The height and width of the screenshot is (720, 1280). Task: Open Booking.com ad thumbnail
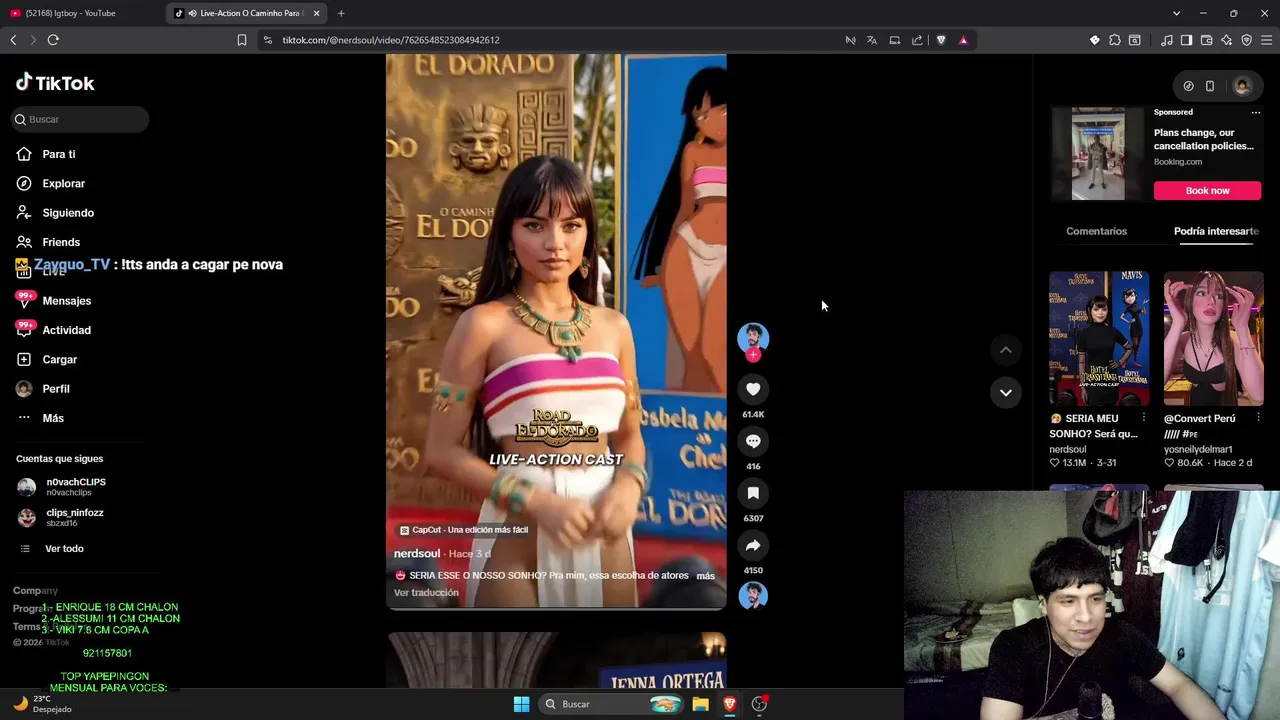tap(1098, 154)
